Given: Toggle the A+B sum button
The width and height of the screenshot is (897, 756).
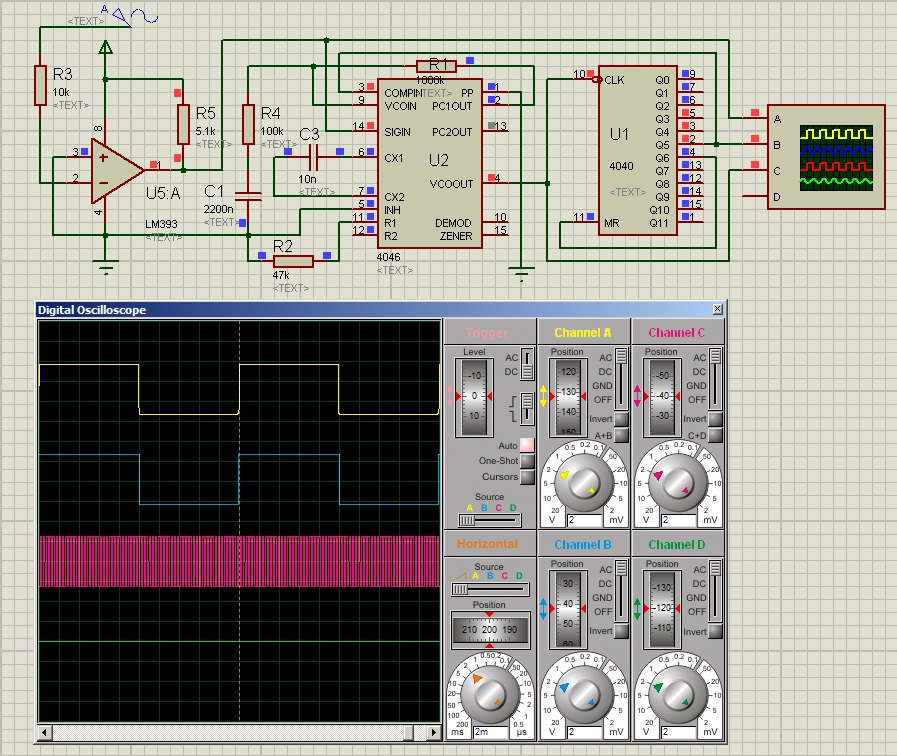Looking at the screenshot, I should (x=621, y=435).
